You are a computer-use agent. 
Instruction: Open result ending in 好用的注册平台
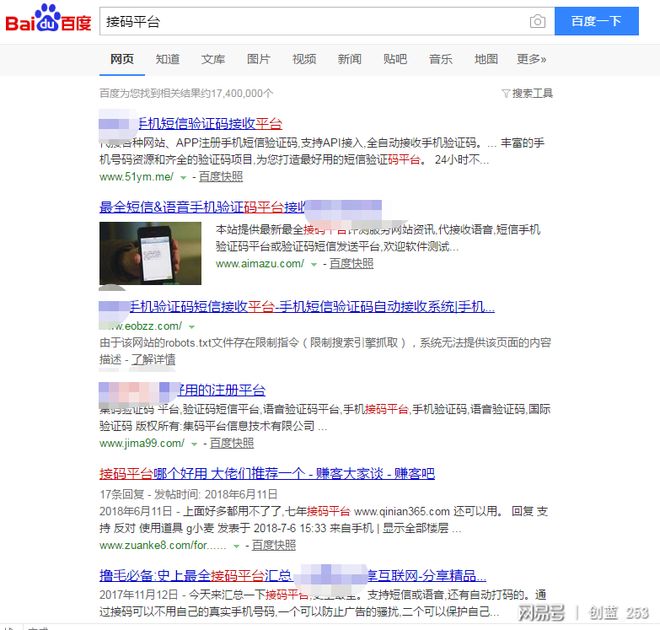pos(221,390)
